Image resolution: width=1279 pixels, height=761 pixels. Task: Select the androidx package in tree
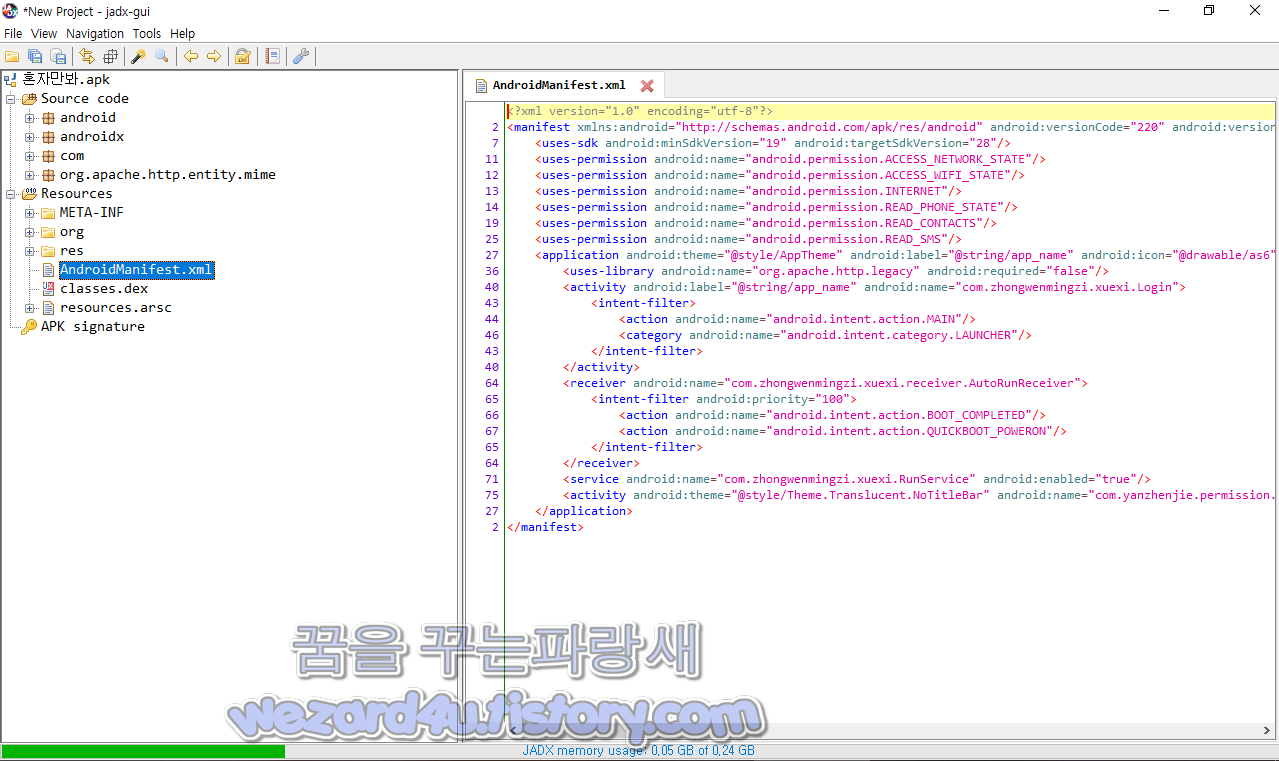(91, 136)
